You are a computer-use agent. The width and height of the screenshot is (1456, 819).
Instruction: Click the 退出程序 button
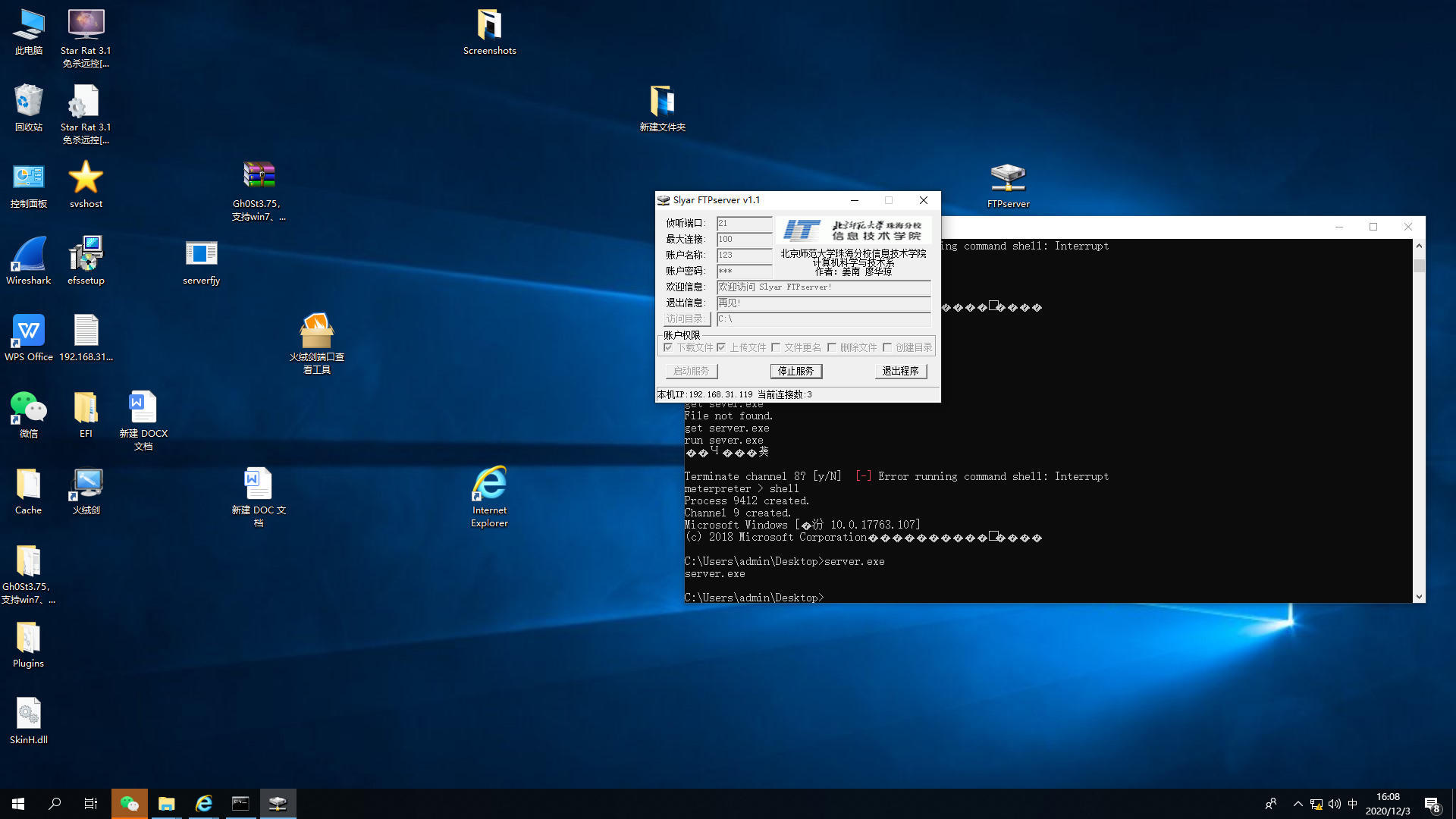900,371
